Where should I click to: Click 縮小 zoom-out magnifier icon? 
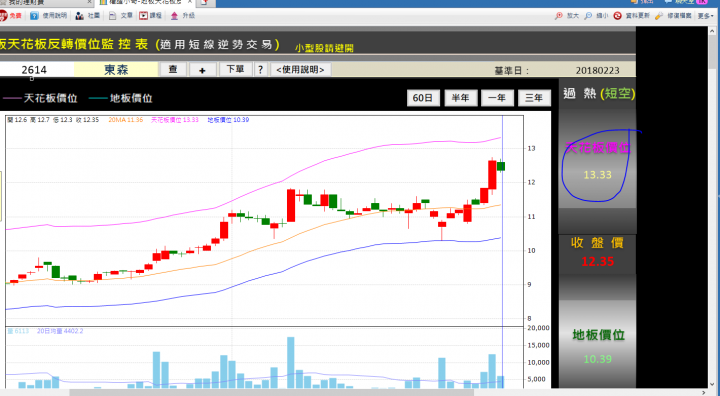[x=588, y=16]
